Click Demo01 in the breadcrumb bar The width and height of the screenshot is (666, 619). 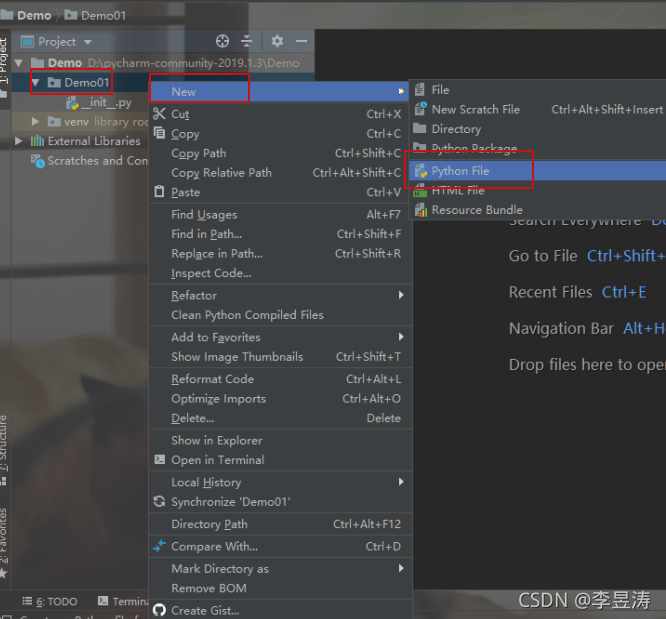pos(95,15)
